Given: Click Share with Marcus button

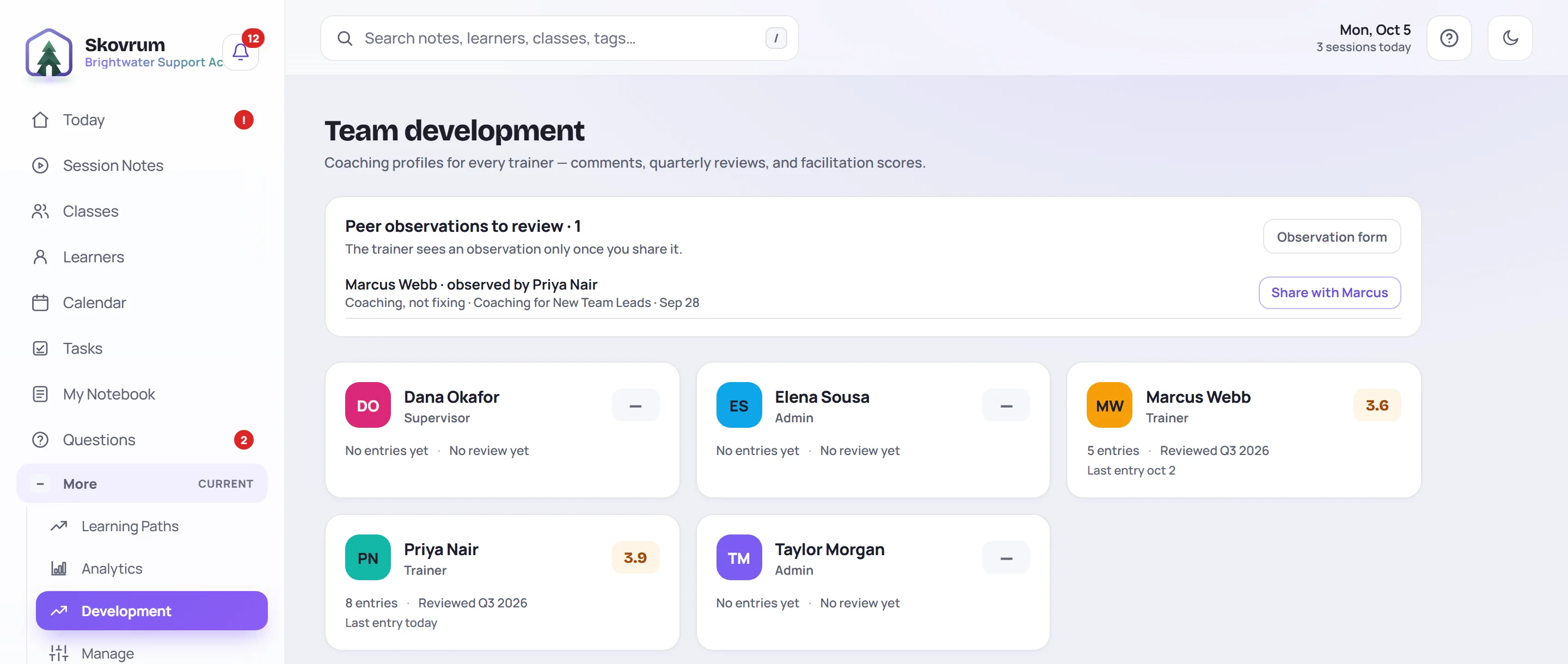Looking at the screenshot, I should point(1329,293).
